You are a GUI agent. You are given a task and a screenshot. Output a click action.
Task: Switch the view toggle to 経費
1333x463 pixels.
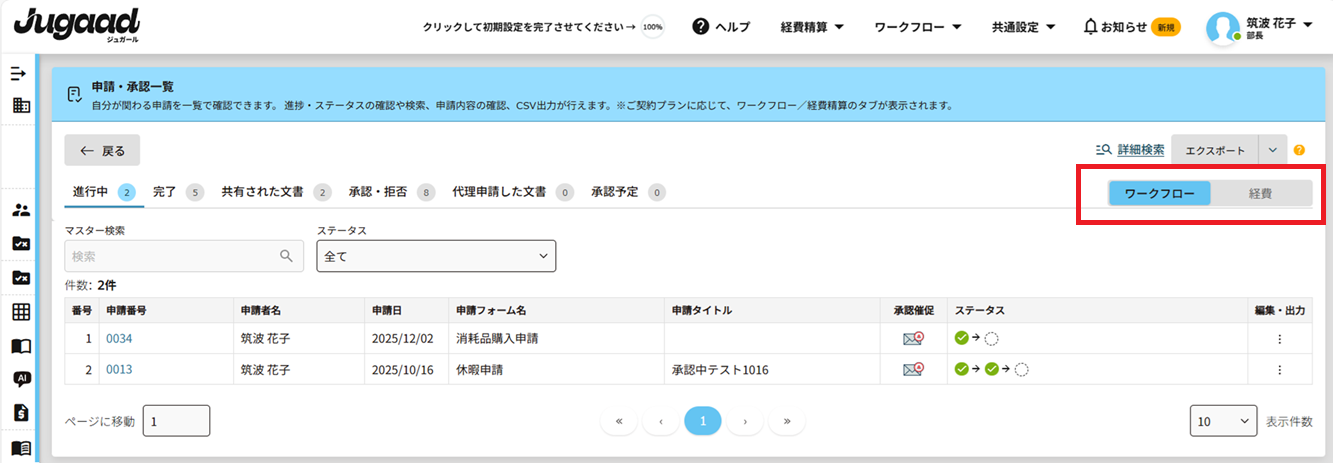(1260, 193)
